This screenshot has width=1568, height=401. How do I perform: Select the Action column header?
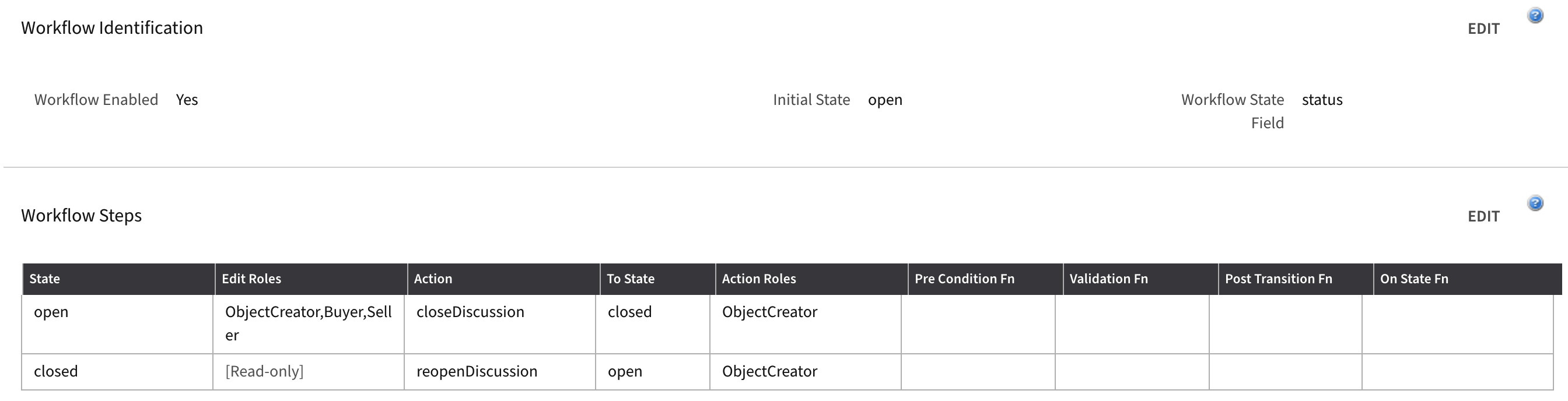[x=503, y=279]
